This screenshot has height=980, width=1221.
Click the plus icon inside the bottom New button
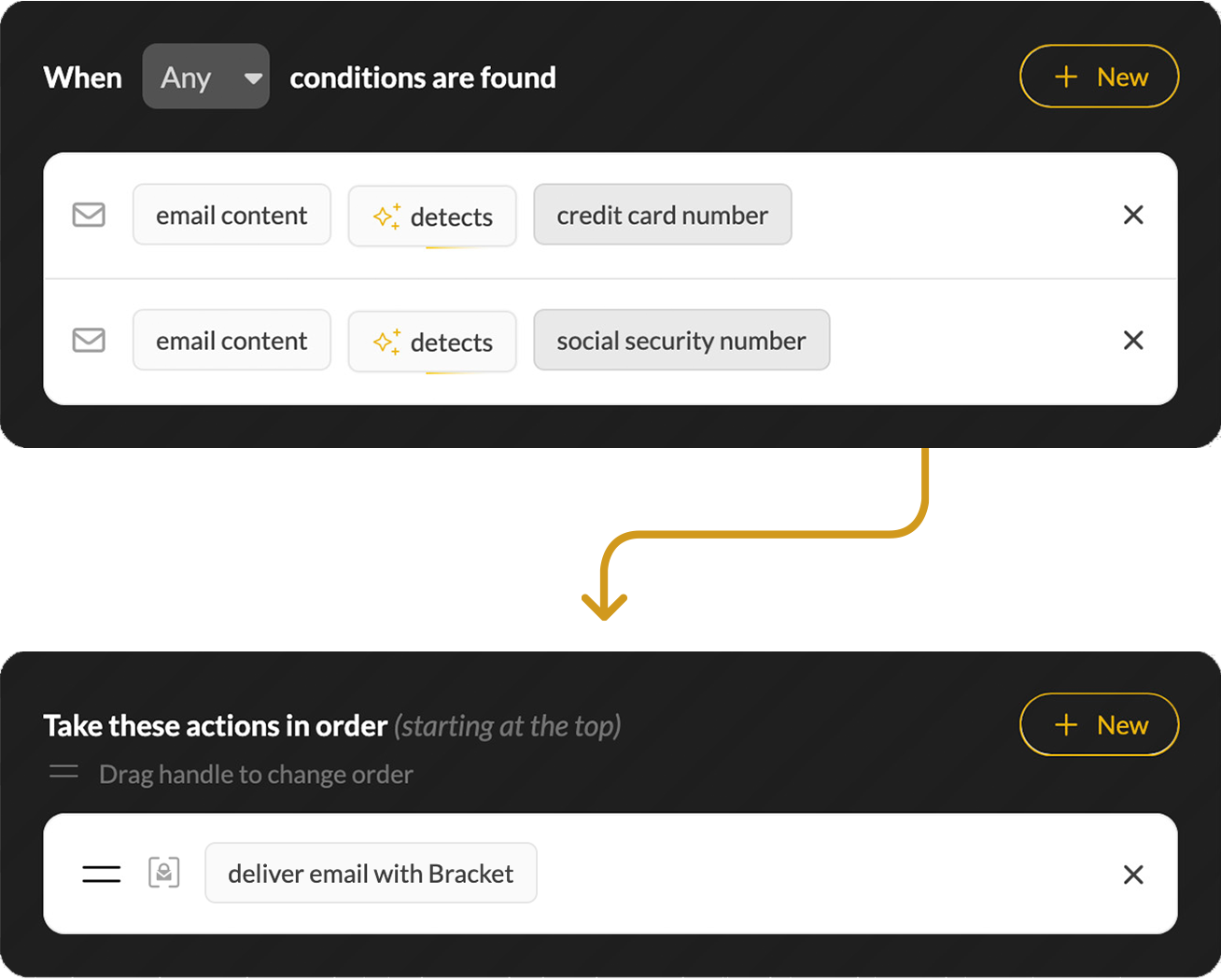point(1065,724)
